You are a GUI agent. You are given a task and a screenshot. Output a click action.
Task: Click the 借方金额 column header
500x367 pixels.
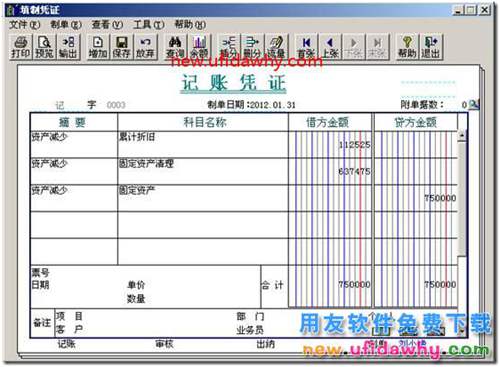click(x=329, y=122)
